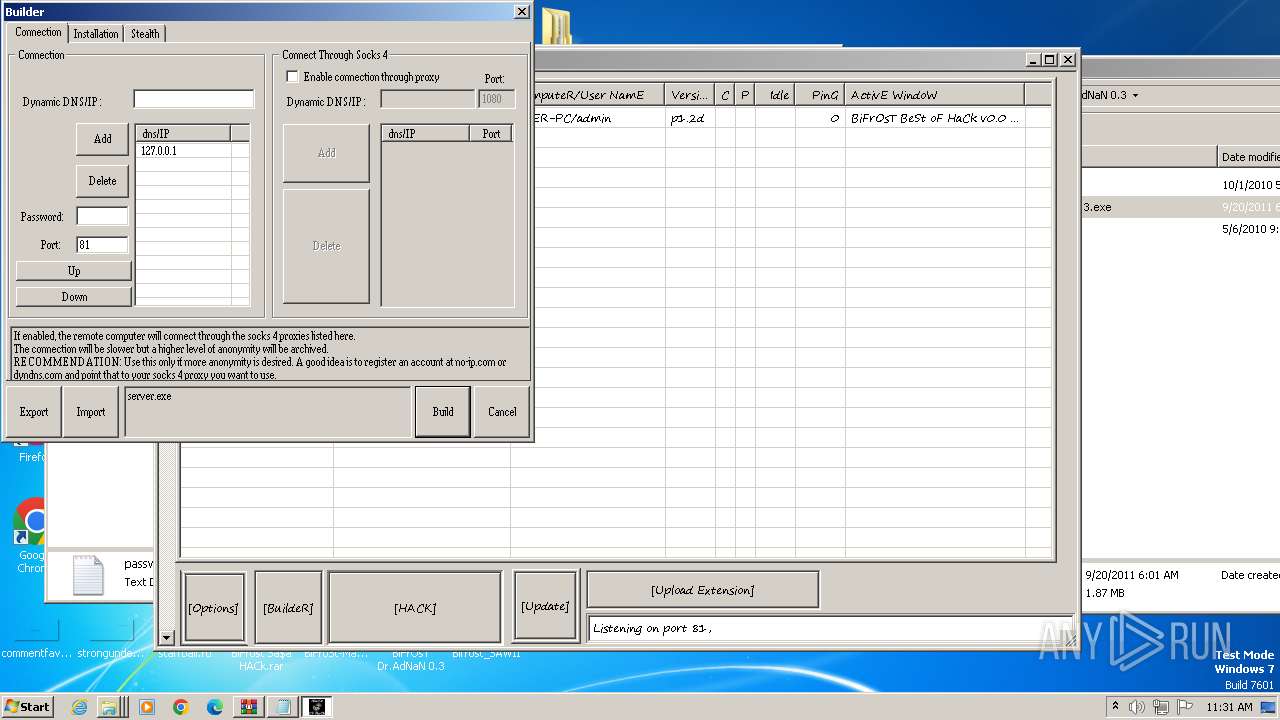
Task: Click Date modified column in Explorer window
Action: click(x=1249, y=157)
